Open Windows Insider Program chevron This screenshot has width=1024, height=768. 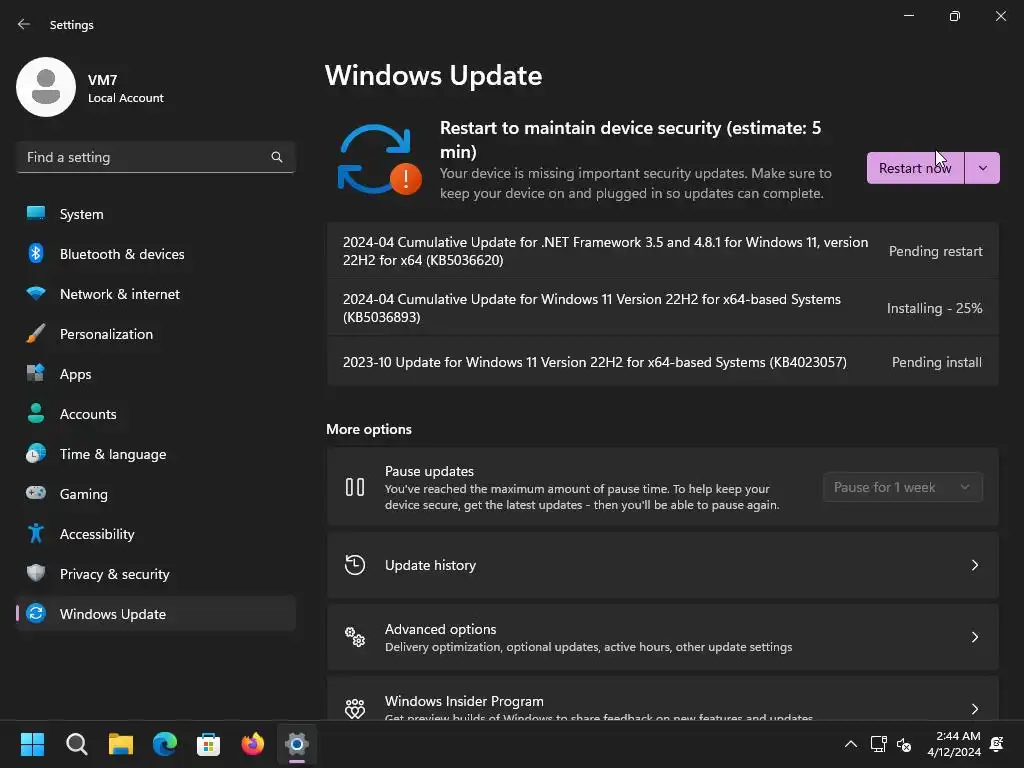coord(974,709)
